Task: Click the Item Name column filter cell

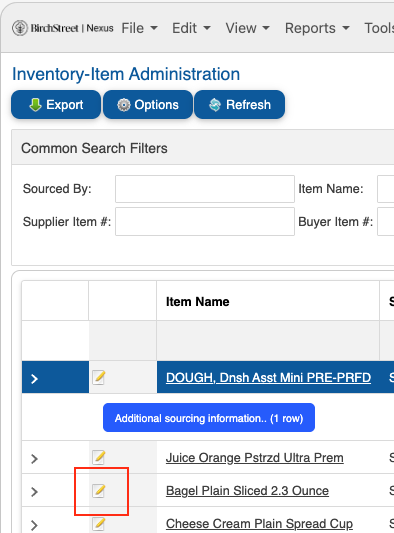Action: (268, 341)
